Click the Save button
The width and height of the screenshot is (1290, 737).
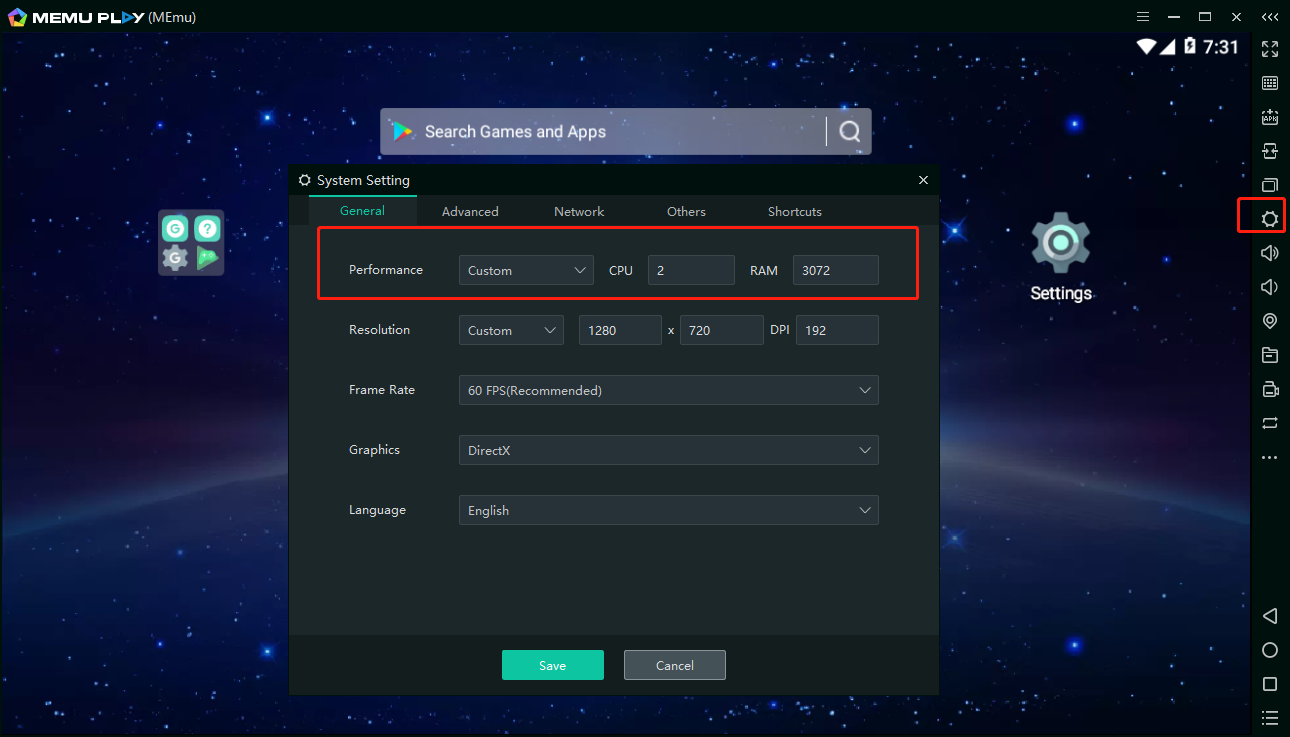(552, 665)
